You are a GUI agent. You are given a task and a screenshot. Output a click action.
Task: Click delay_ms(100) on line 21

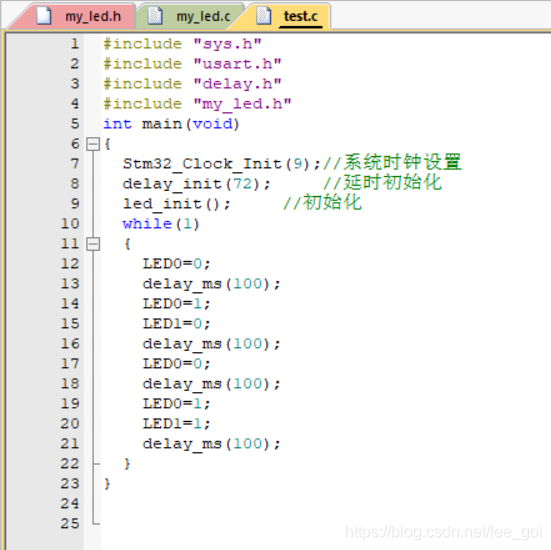tap(211, 444)
